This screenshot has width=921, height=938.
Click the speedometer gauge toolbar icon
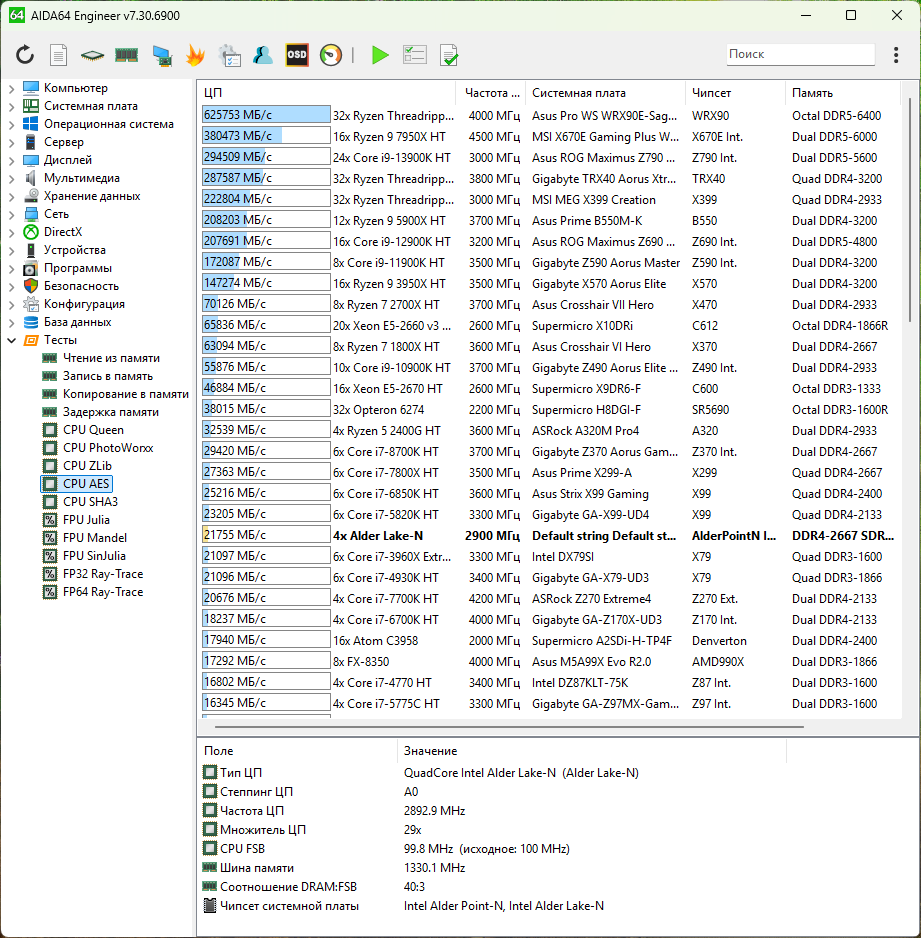point(331,55)
